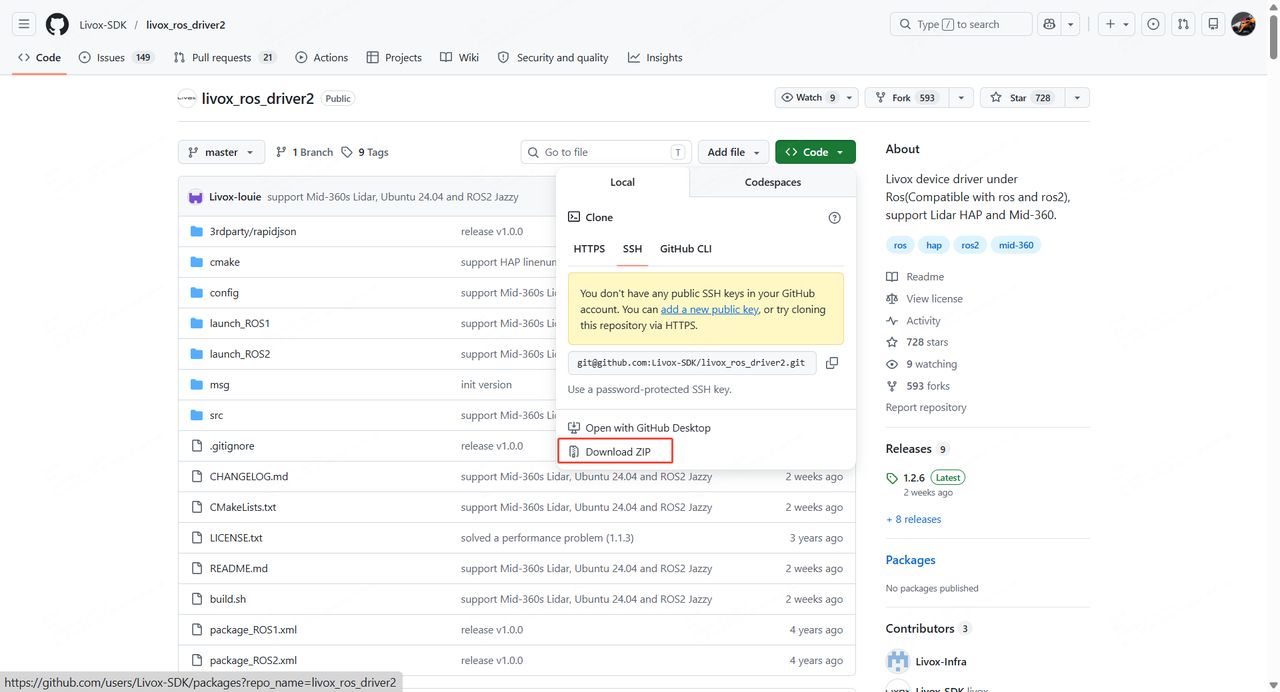
Task: Open the Add file dropdown
Action: tap(734, 152)
